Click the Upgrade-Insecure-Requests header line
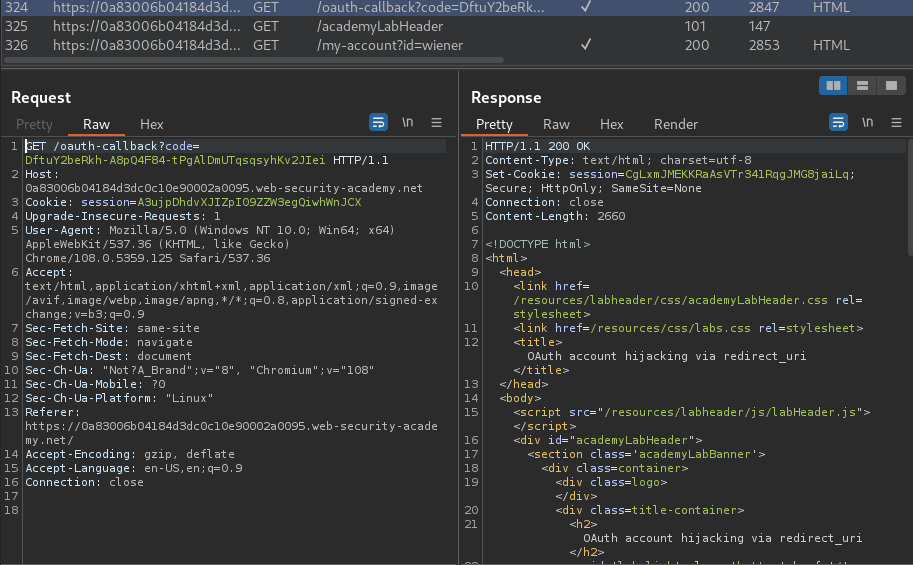The width and height of the screenshot is (913, 565). pos(122,216)
